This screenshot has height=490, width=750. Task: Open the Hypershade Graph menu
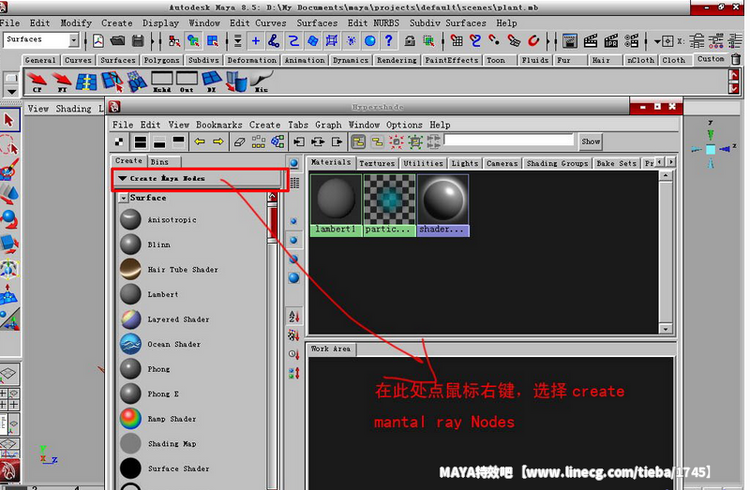click(328, 125)
